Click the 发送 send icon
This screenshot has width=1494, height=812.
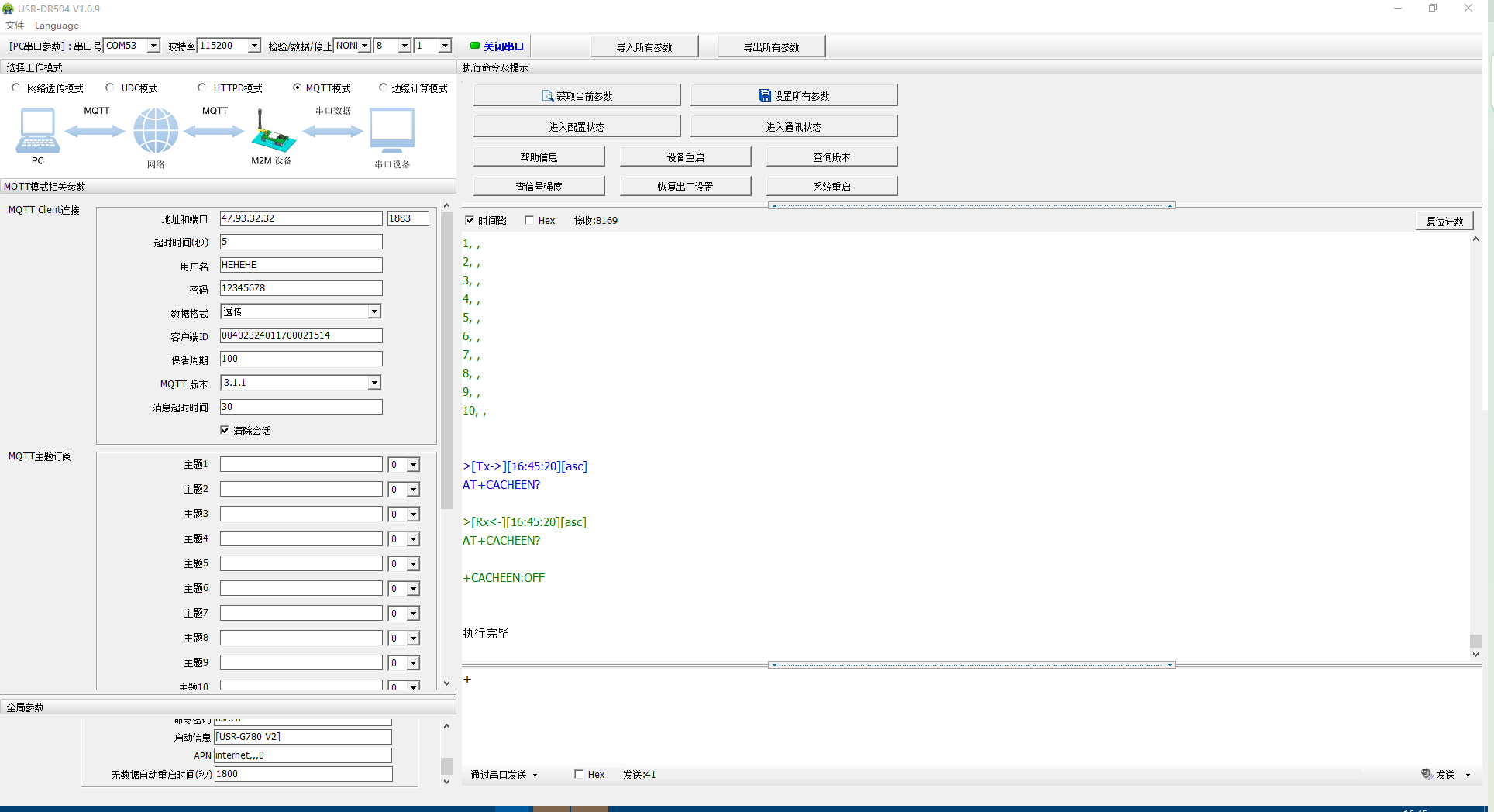[1427, 774]
